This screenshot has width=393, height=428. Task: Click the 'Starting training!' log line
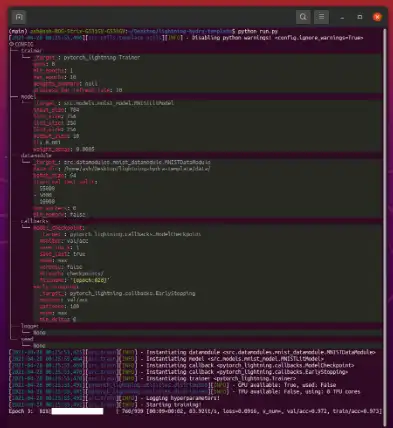tap(106, 405)
